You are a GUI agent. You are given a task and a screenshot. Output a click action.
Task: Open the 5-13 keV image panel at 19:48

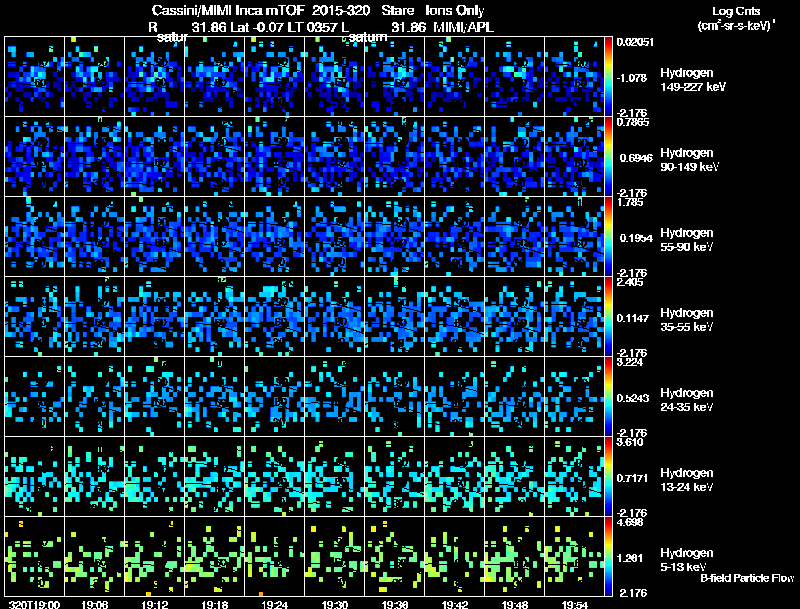514,557
